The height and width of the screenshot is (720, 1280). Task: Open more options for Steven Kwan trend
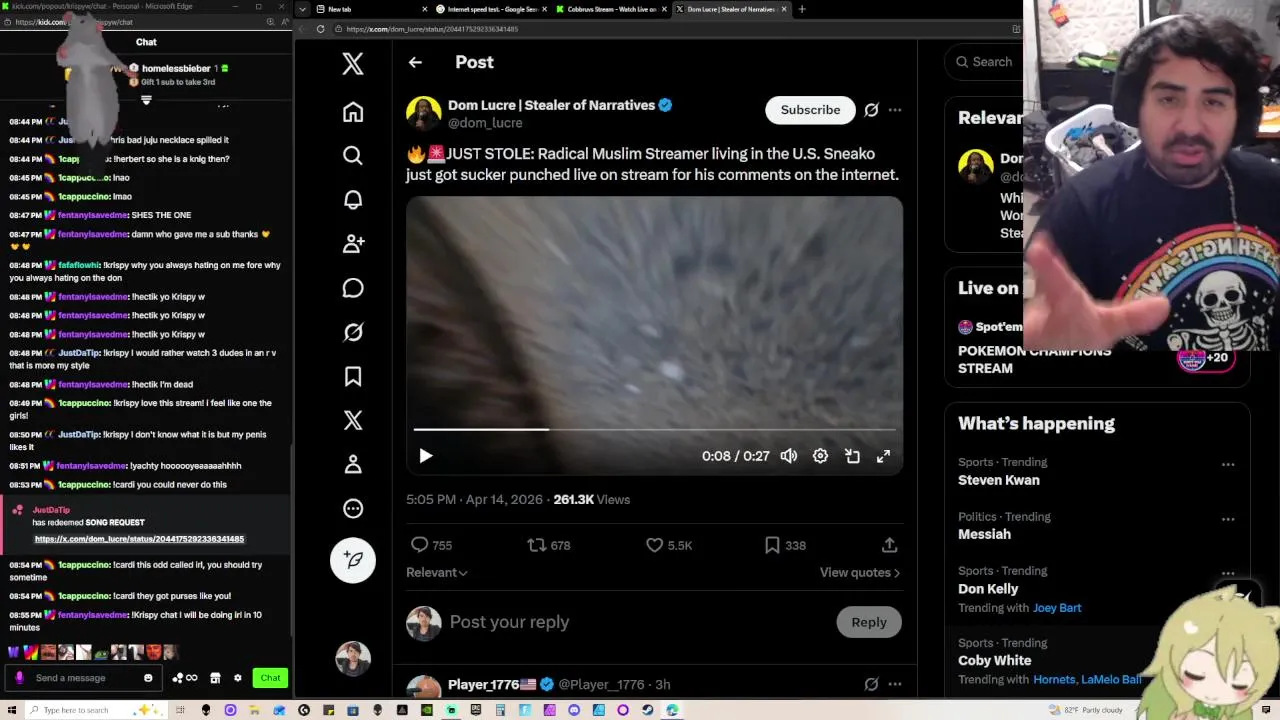tap(1228, 464)
